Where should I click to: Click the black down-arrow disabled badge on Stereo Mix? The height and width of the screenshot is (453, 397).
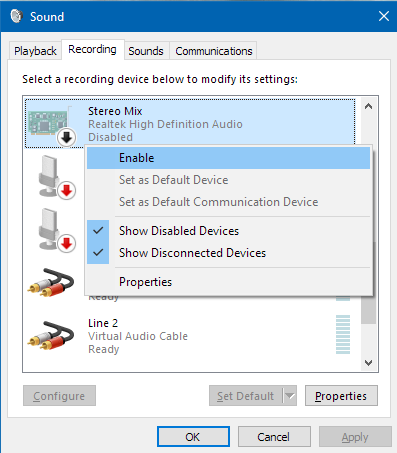pyautogui.click(x=66, y=137)
